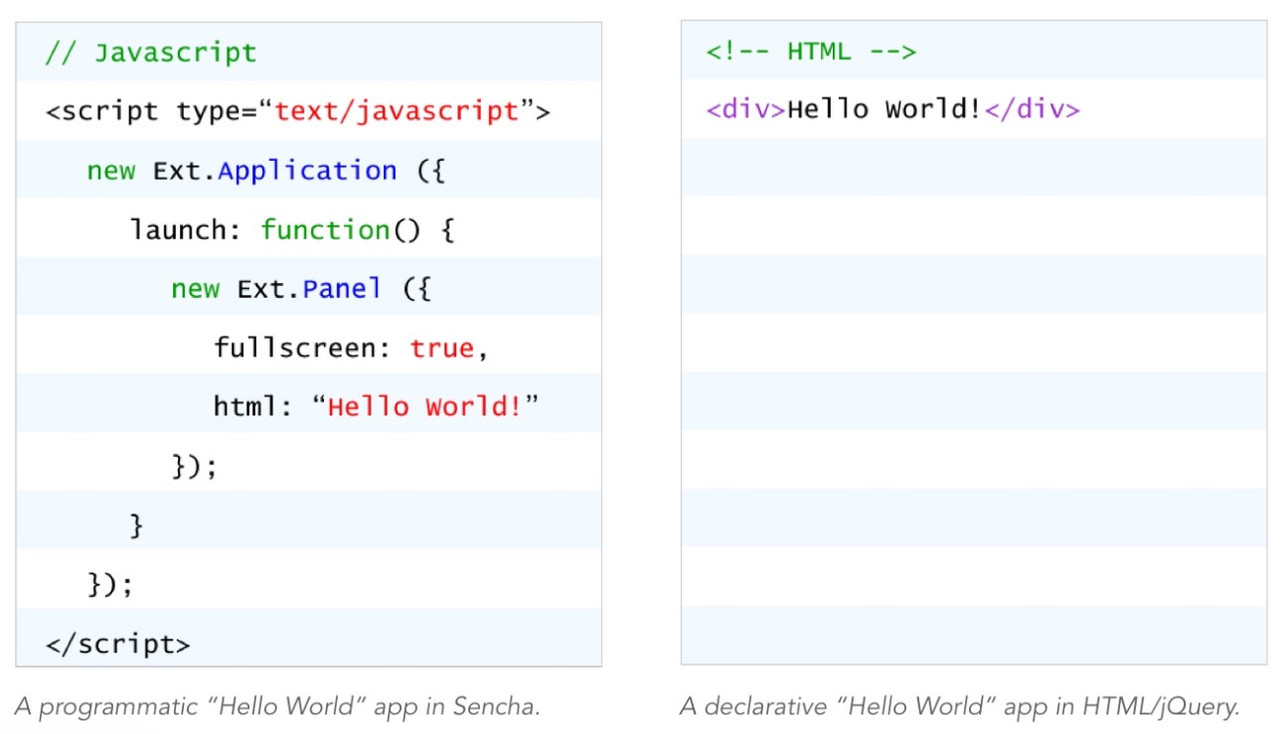The height and width of the screenshot is (734, 1280).
Task: Click the 'new Ext.Application ({' line
Action: click(x=266, y=170)
